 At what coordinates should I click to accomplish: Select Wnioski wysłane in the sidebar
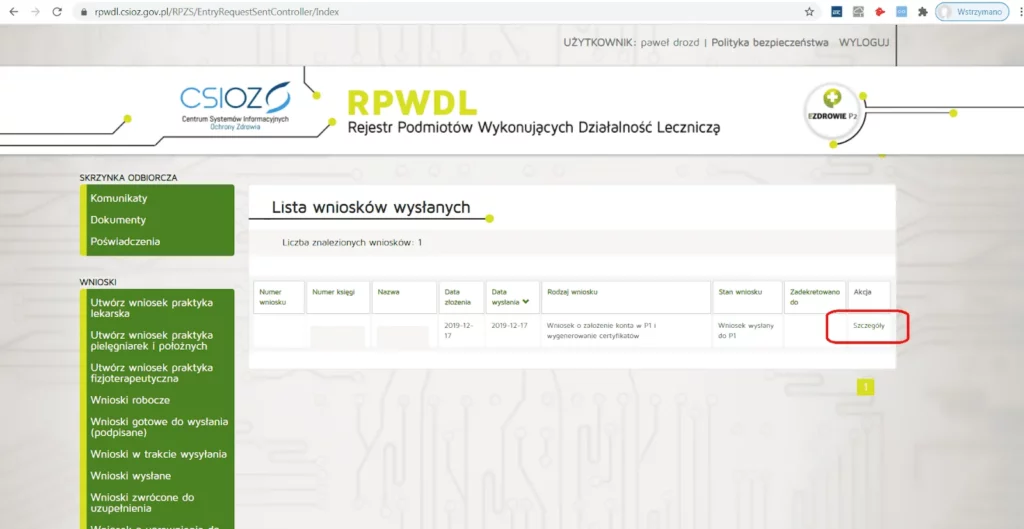tap(130, 475)
